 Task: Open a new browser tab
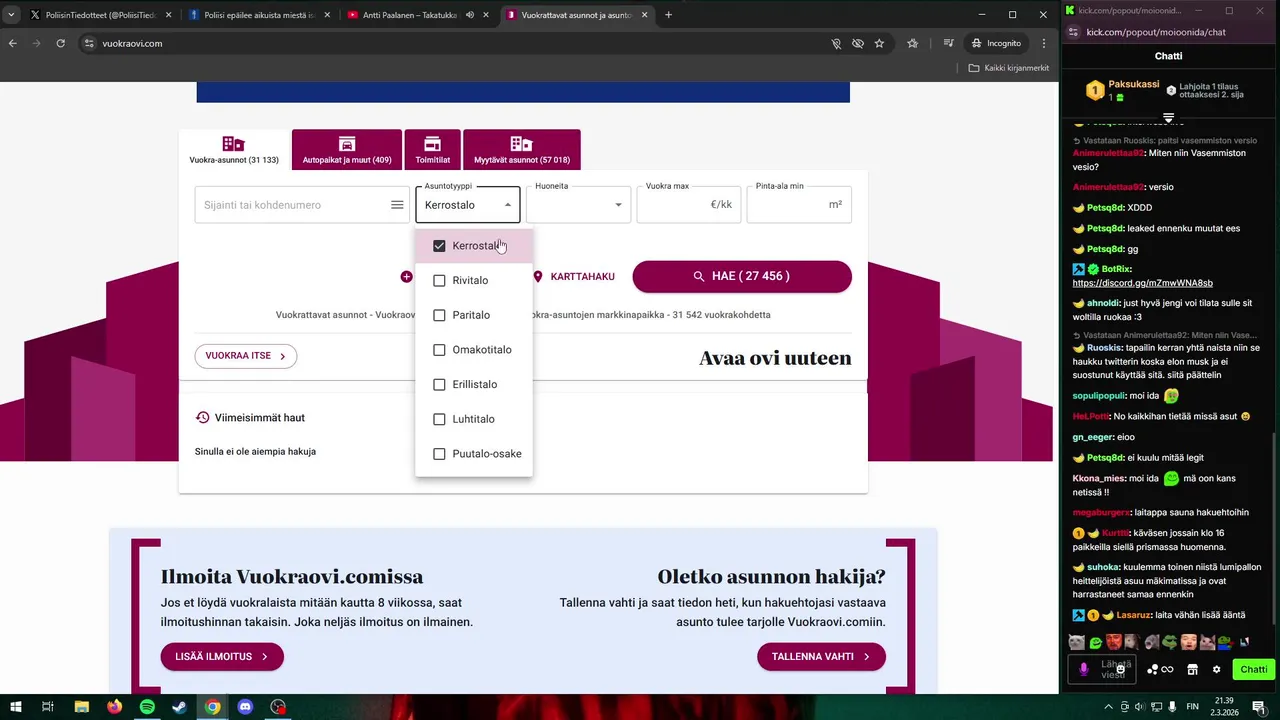(668, 15)
